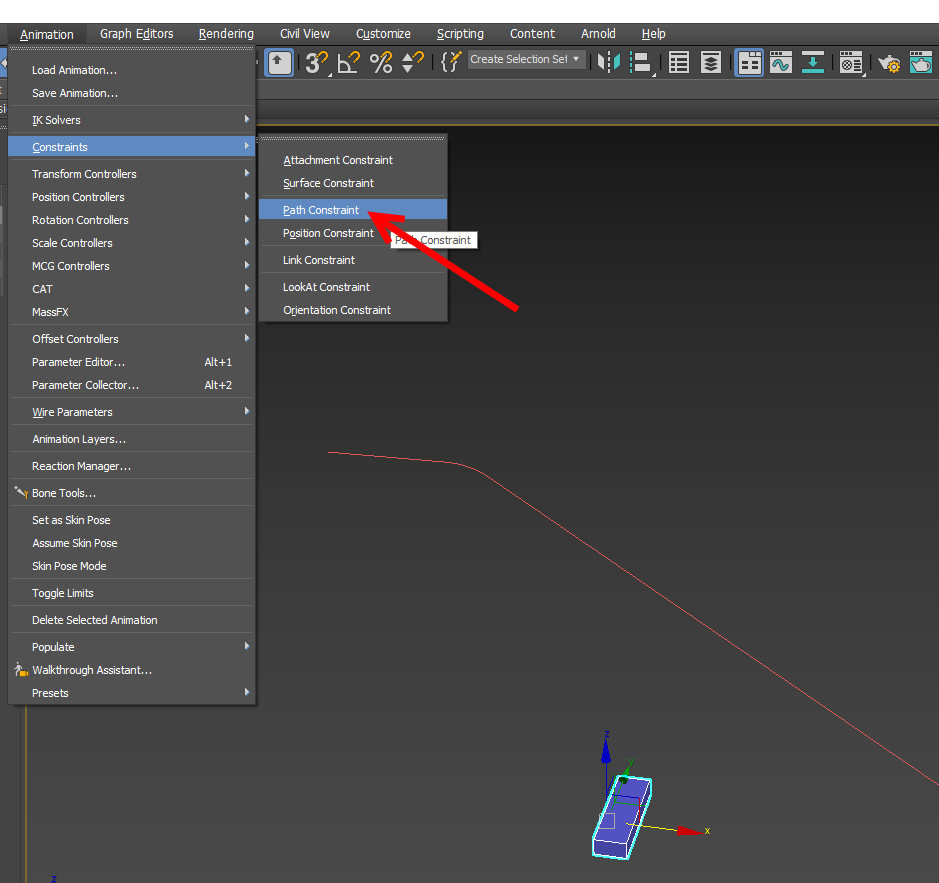
Task: Choose Load Animation... from menu
Action: [x=132, y=70]
